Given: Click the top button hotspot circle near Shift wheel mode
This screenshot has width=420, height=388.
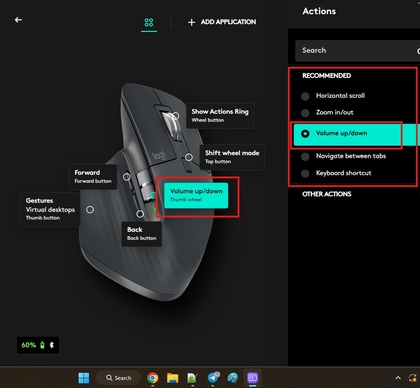Looking at the screenshot, I should coord(189,157).
